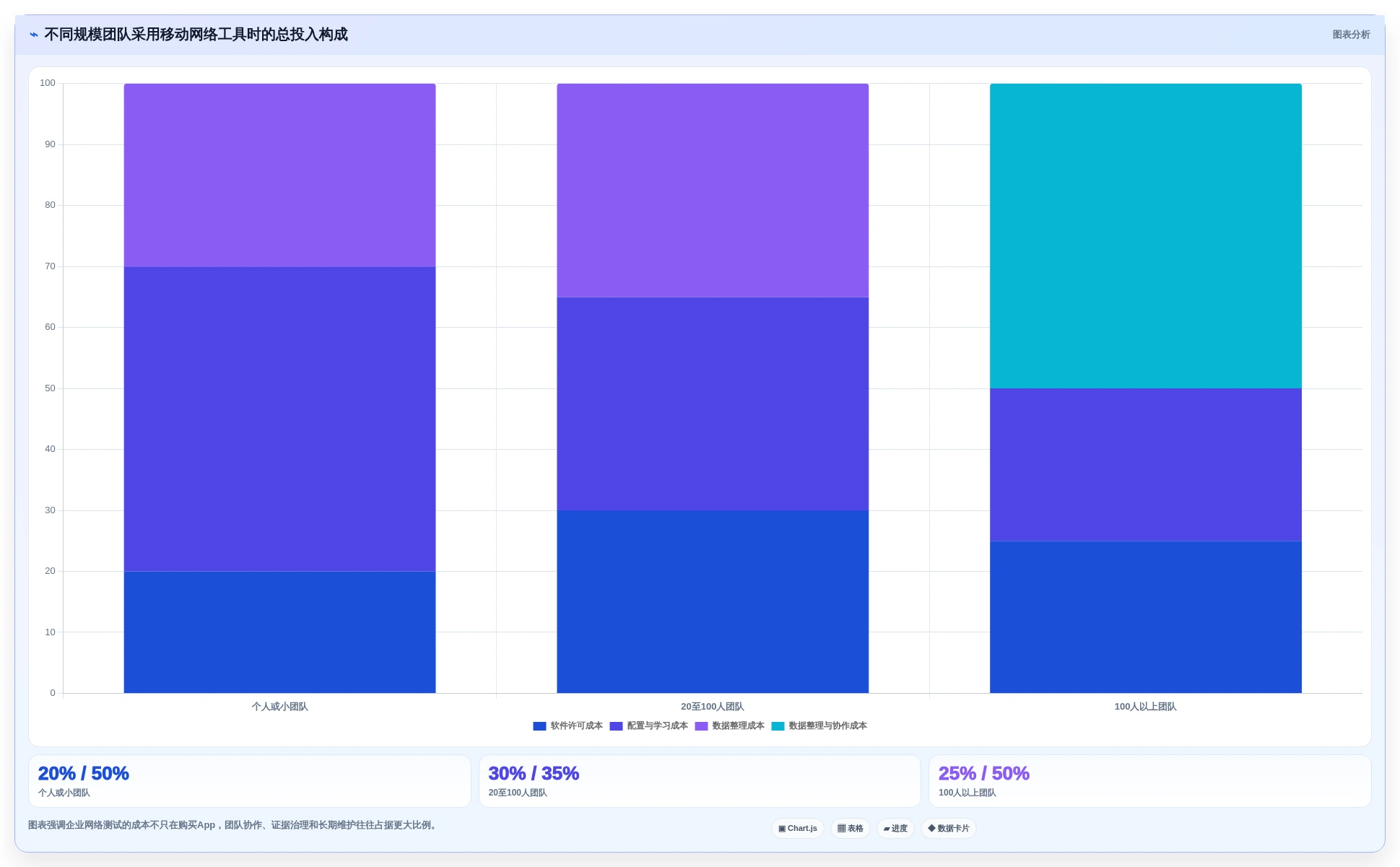
Task: Click the footnote text about 企业网络测试的成本
Action: pyautogui.click(x=233, y=825)
